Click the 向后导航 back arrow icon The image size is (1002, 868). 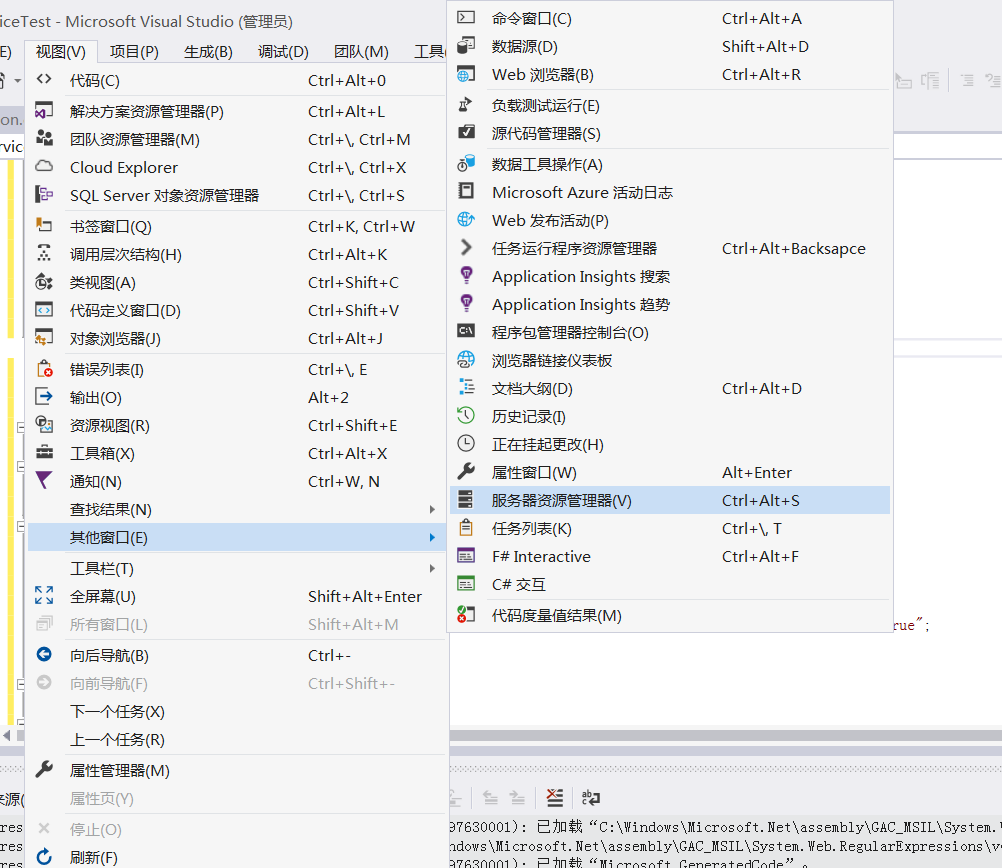[43, 654]
